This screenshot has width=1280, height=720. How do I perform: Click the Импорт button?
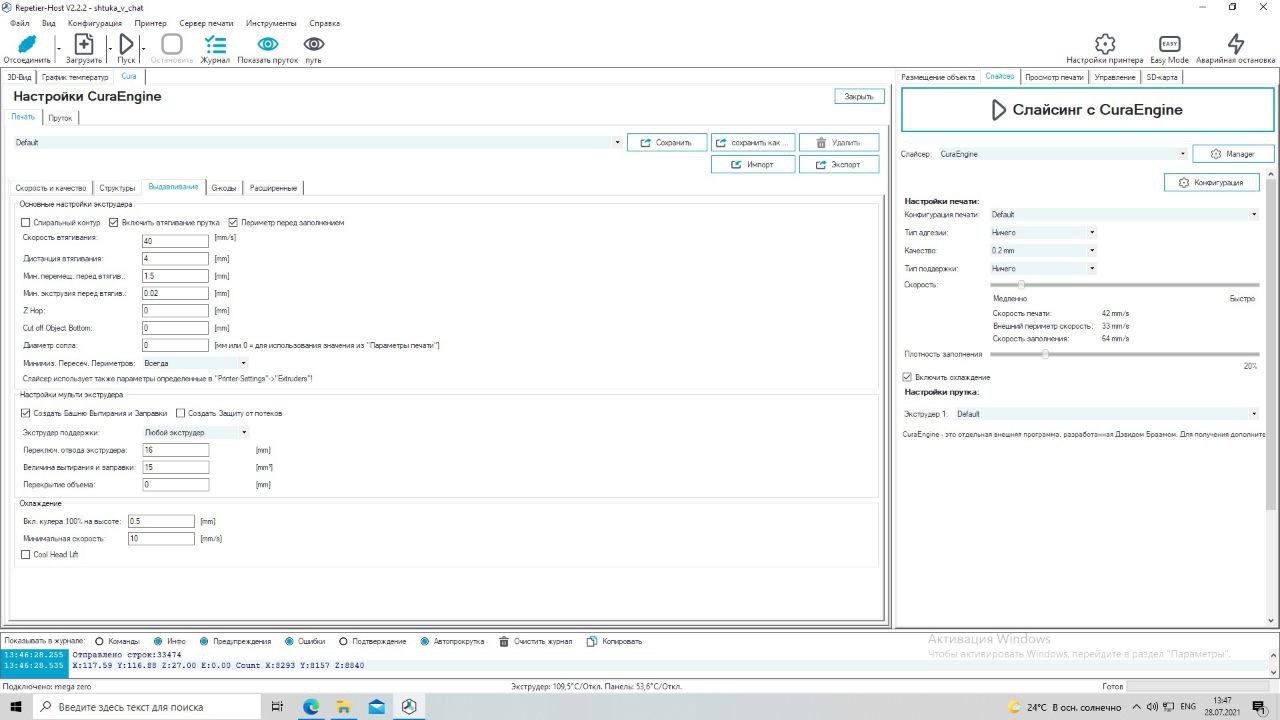(753, 165)
